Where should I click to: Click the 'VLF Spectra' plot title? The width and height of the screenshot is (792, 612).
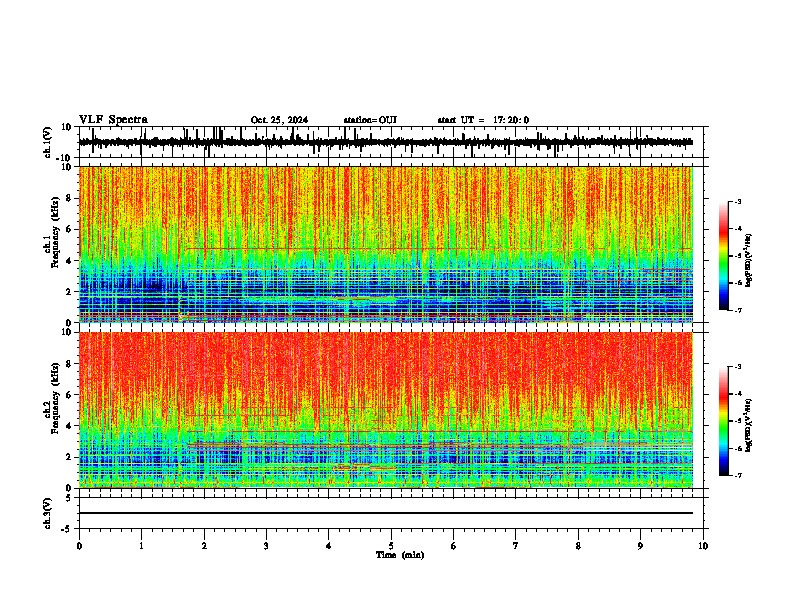113,120
